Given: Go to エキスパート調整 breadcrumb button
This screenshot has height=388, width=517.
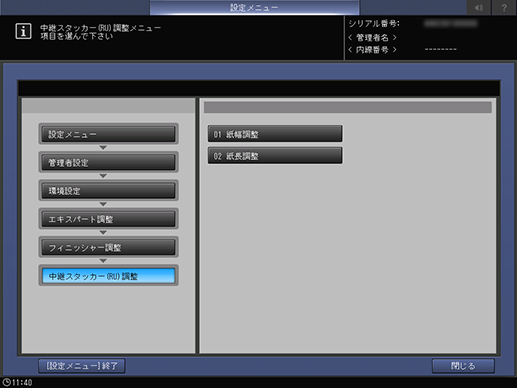Looking at the screenshot, I should point(108,219).
